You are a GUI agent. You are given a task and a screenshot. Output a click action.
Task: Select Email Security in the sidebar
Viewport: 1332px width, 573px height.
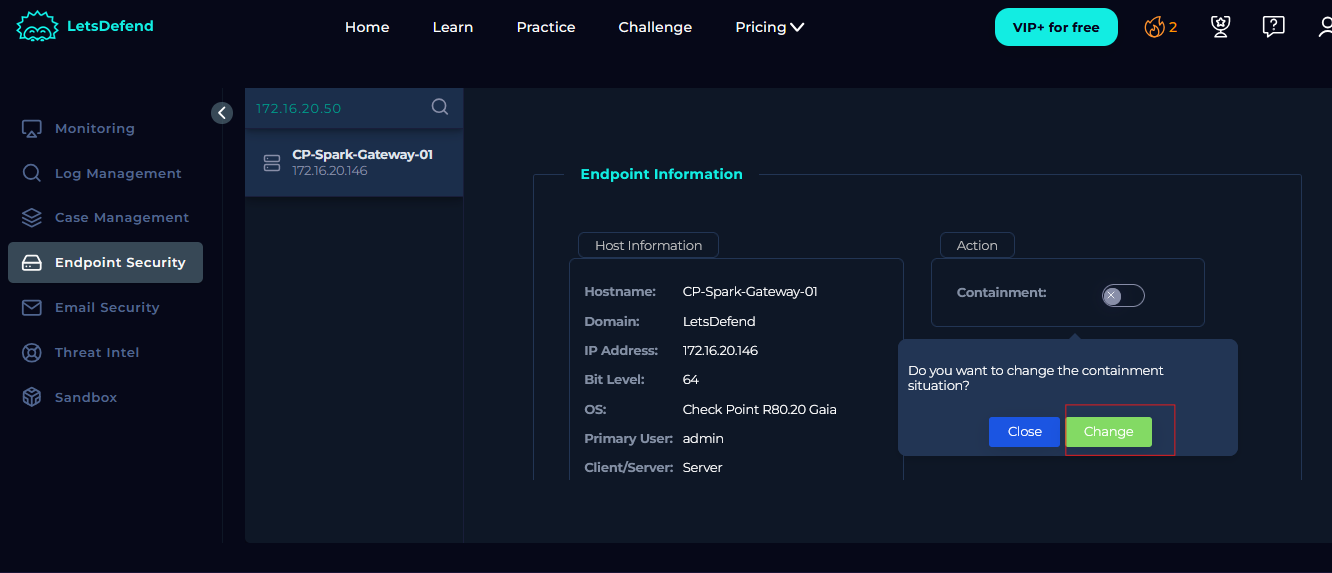click(x=105, y=307)
